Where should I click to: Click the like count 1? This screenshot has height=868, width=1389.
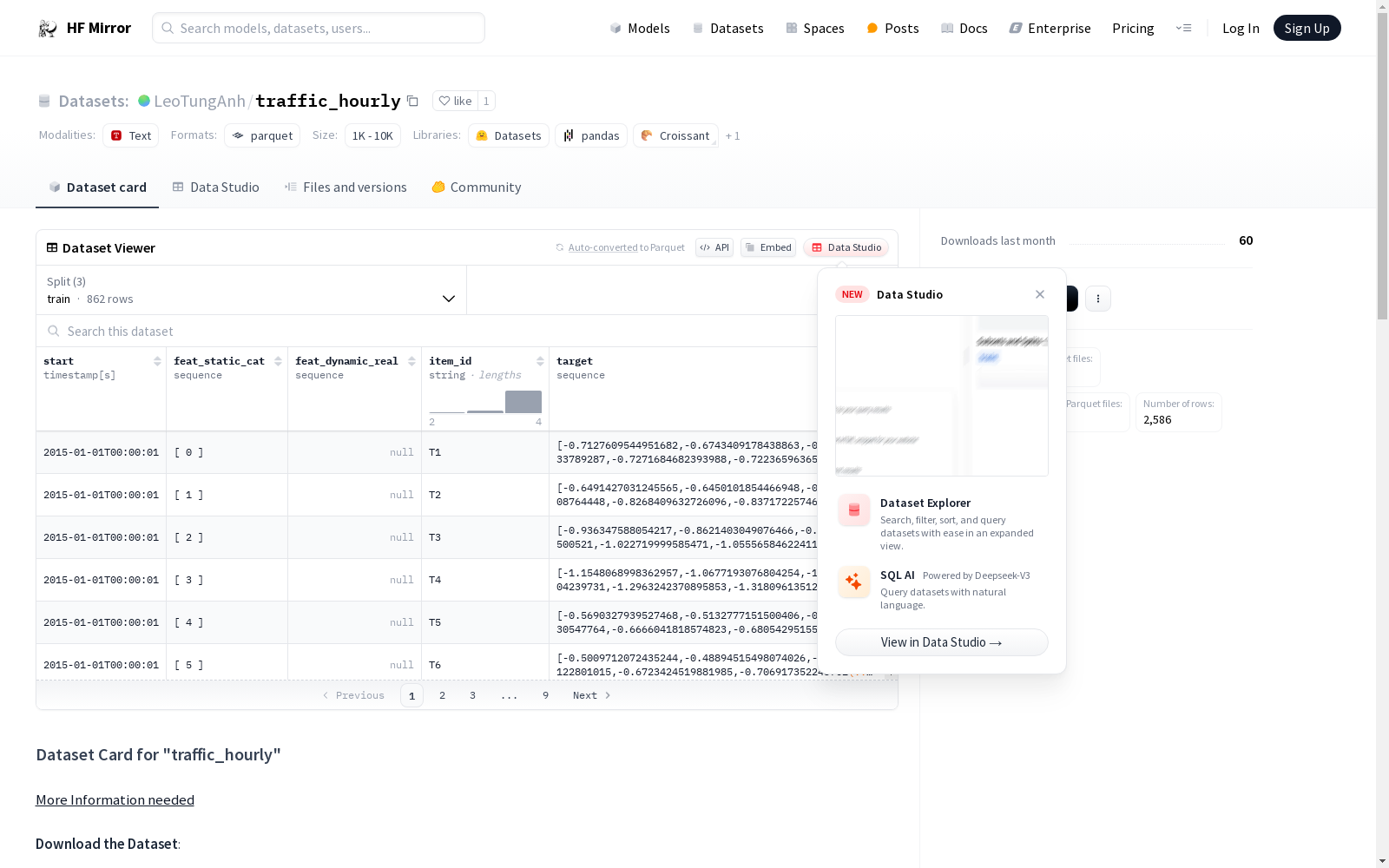pos(486,101)
